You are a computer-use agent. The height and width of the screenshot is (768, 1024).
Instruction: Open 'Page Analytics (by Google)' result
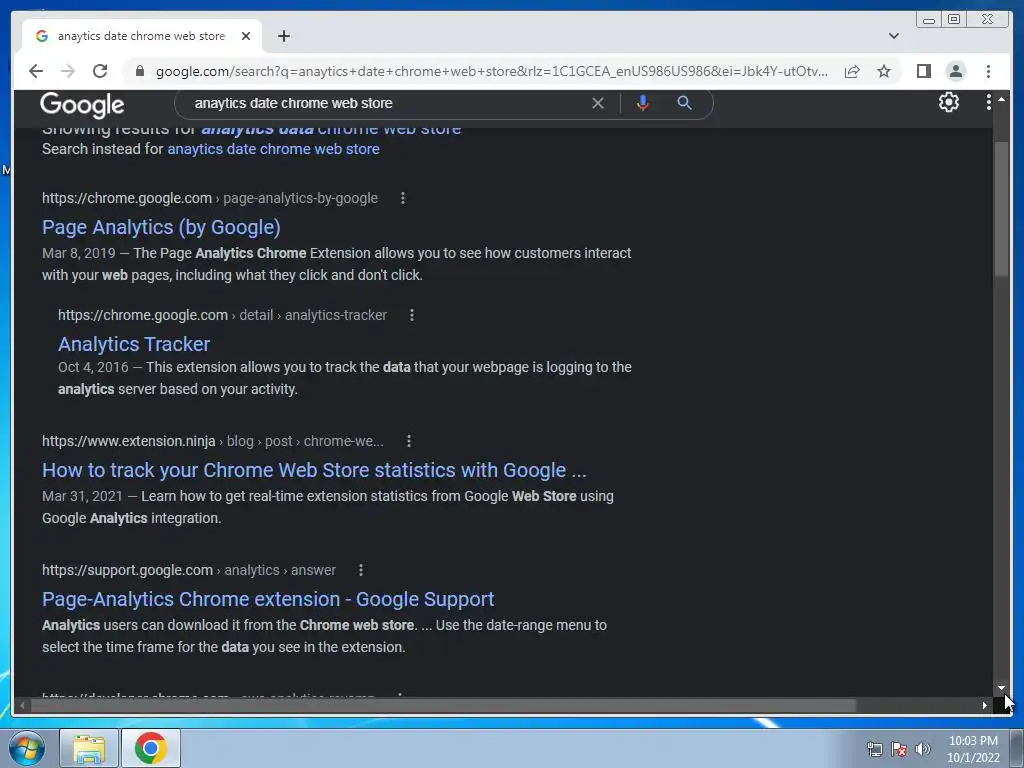(x=161, y=227)
